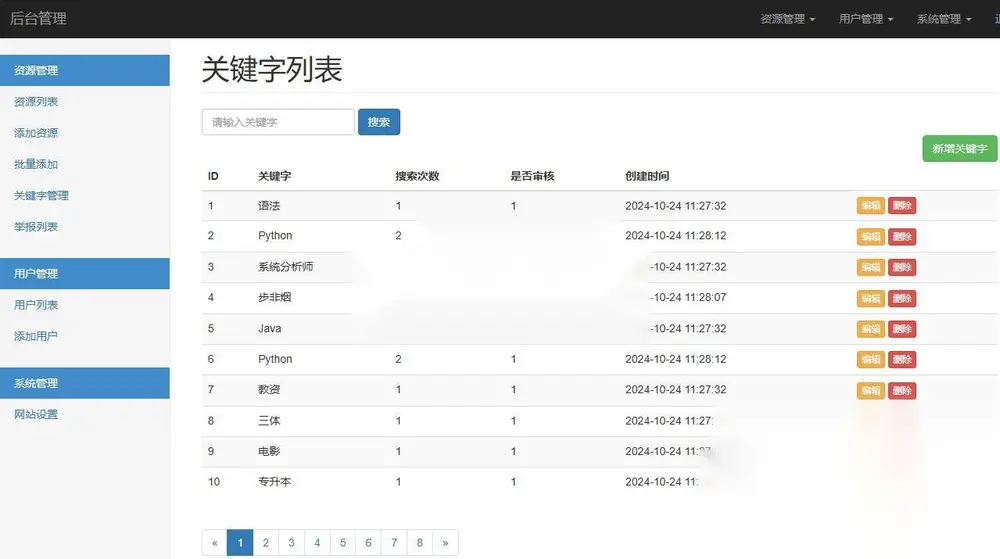This screenshot has width=1000, height=559.
Task: Edit the Python row with ID 6
Action: coord(871,359)
